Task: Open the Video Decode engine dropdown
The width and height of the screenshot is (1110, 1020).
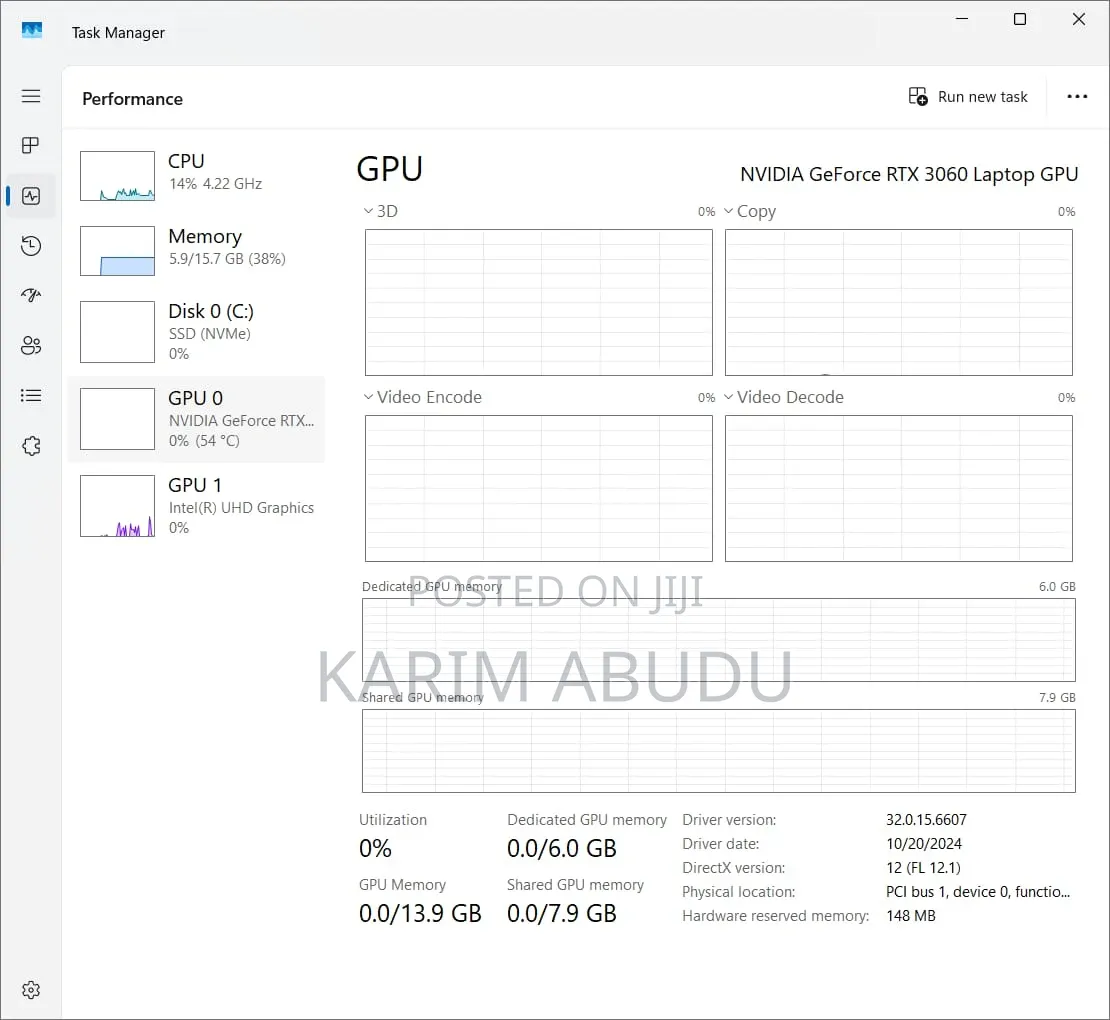Action: pyautogui.click(x=784, y=397)
